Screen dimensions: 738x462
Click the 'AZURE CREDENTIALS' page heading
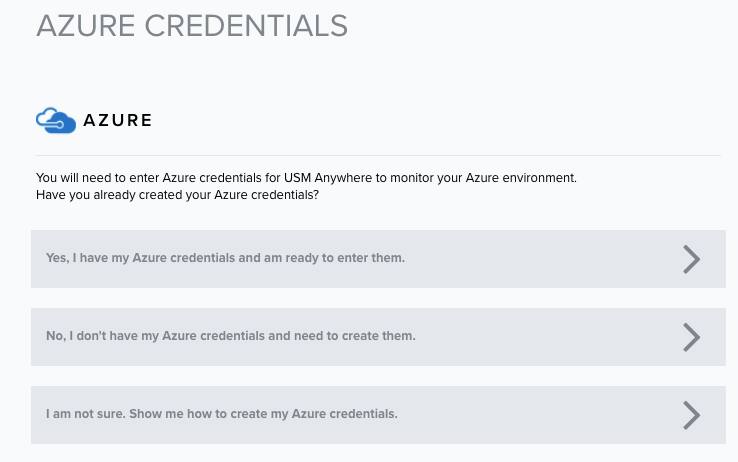[x=192, y=25]
